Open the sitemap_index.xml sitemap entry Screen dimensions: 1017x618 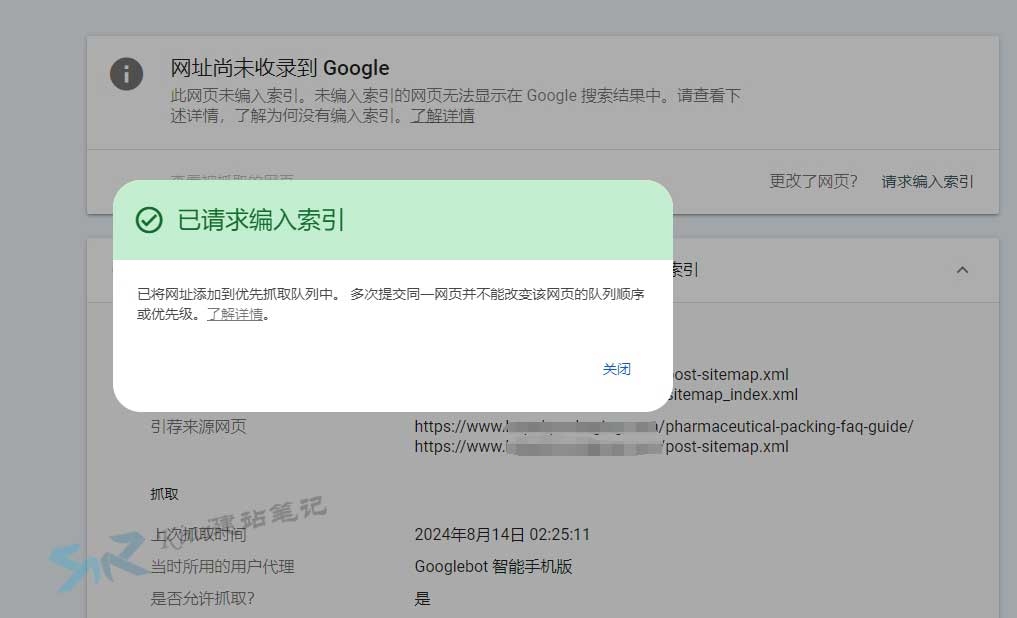pos(732,394)
